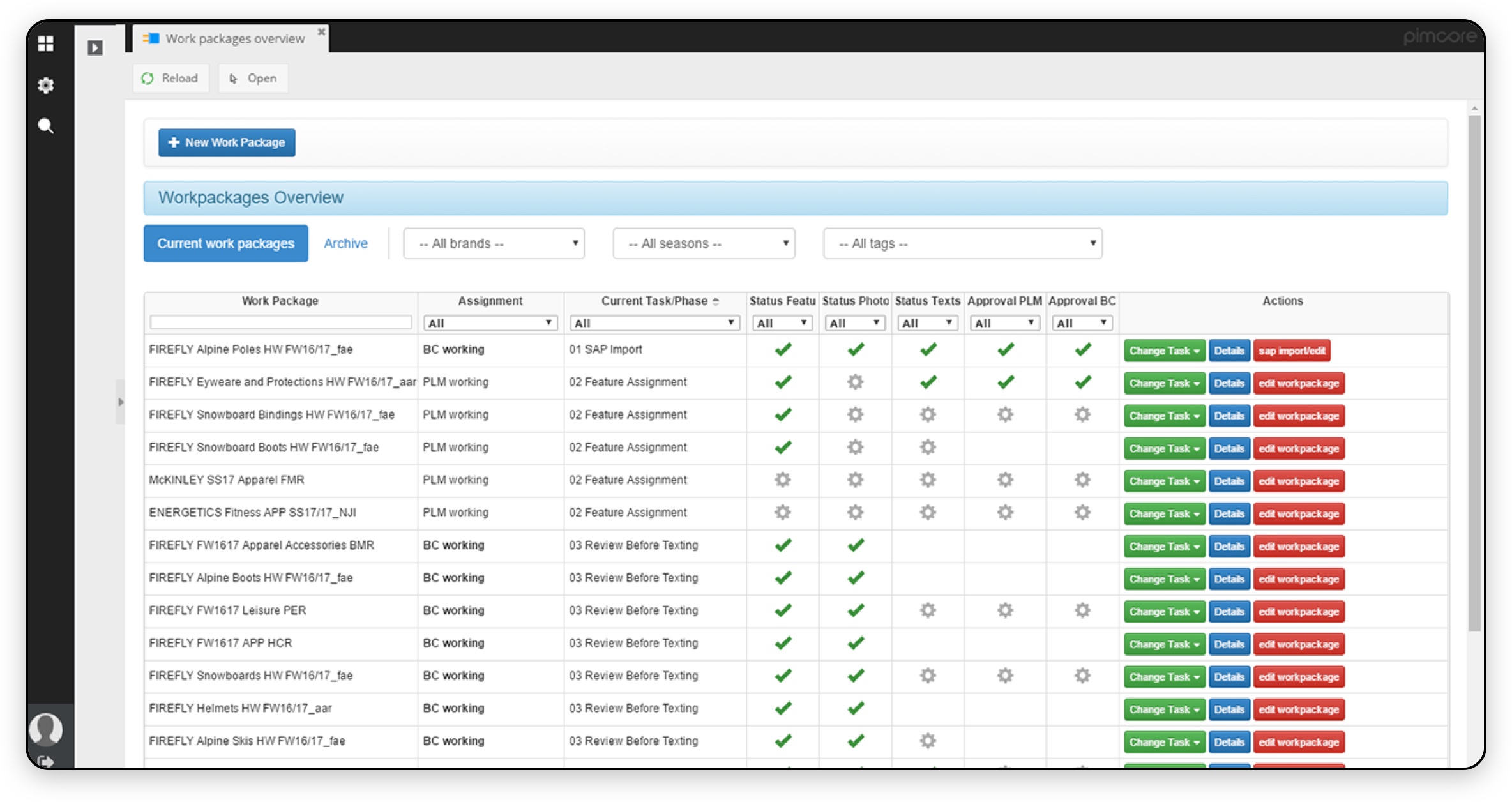Viewport: 1512px width, 802px height.
Task: Click the gear icon for McKINLEY SS17 Apparel Status Features
Action: point(781,480)
